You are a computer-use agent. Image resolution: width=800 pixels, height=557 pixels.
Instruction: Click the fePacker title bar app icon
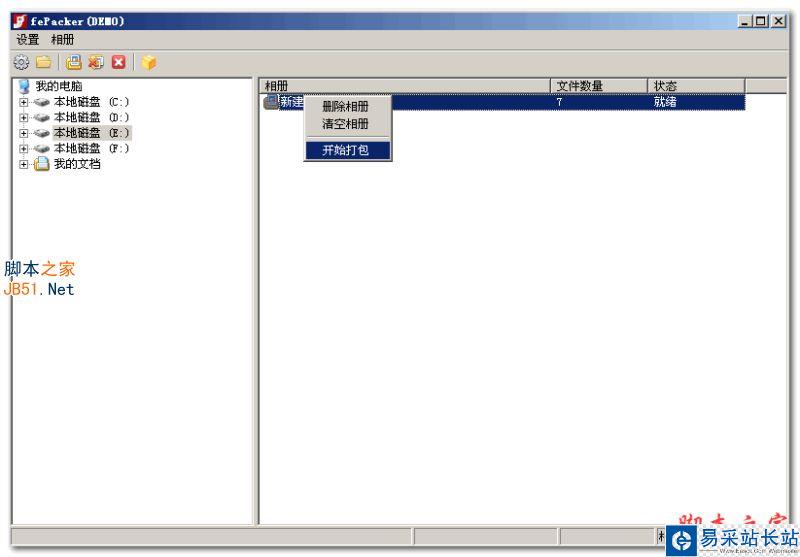click(19, 21)
